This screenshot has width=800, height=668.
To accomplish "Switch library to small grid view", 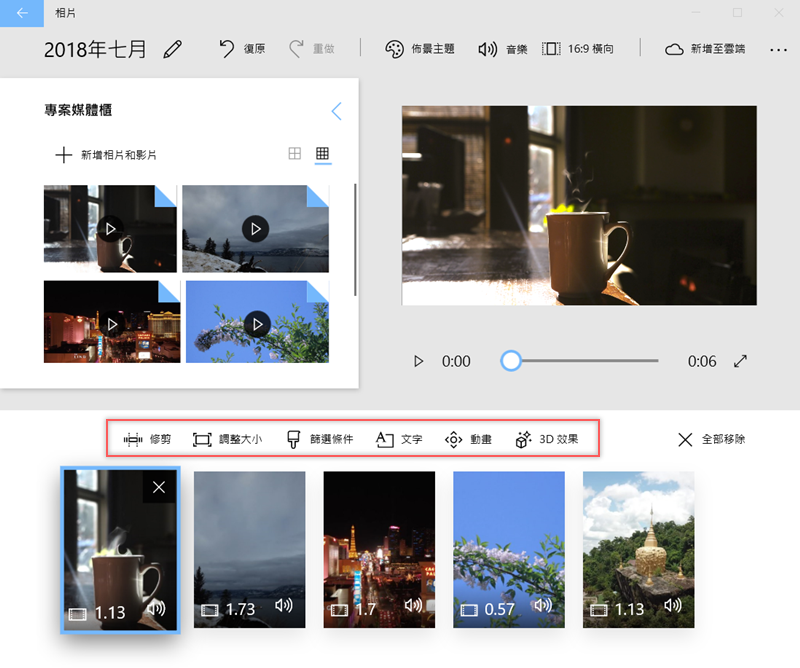I will pyautogui.click(x=322, y=154).
